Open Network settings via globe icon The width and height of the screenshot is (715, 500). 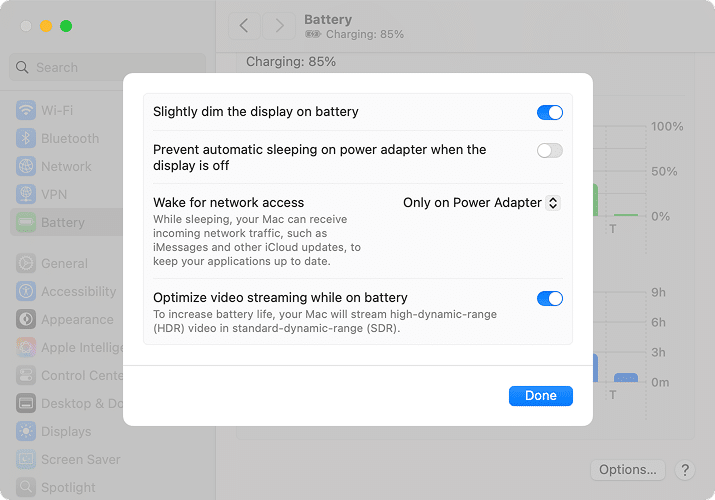(26, 166)
